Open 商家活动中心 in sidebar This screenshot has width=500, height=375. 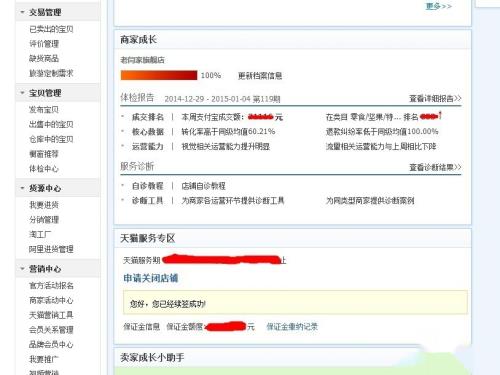point(51,300)
